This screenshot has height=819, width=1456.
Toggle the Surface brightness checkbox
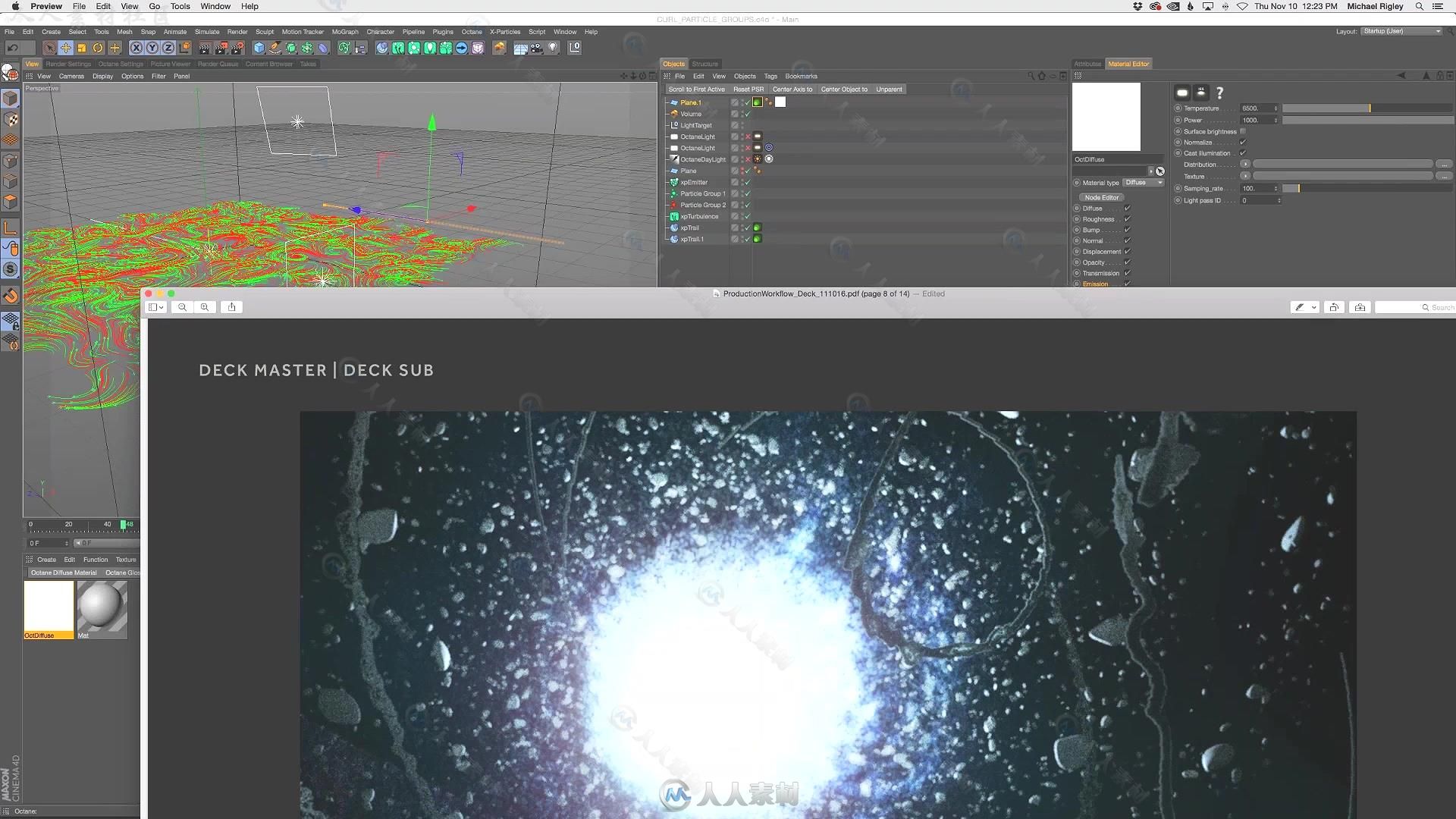1242,131
